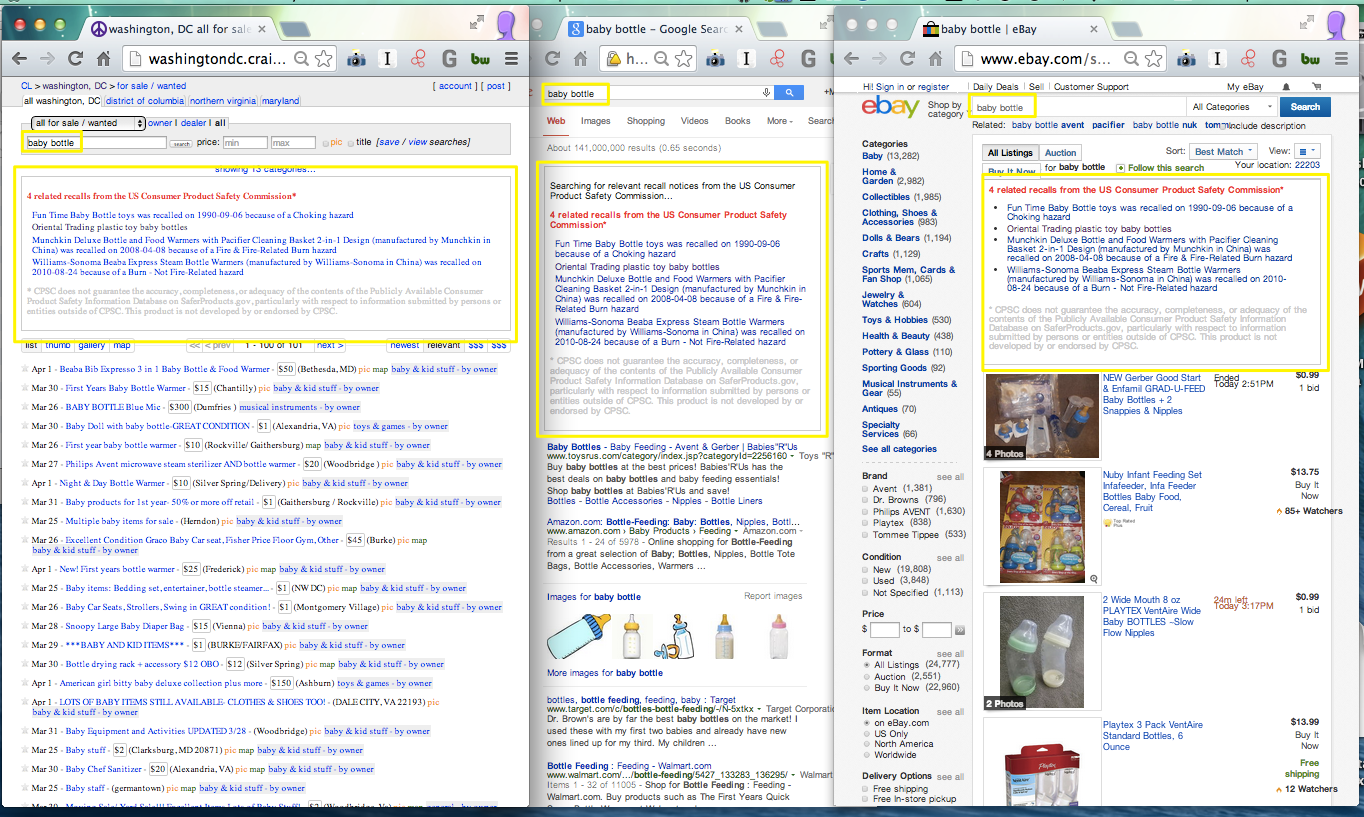Open the 'Nuby Infant Feeding Set' eBay listing
The image size is (1364, 817).
pyautogui.click(x=1152, y=491)
